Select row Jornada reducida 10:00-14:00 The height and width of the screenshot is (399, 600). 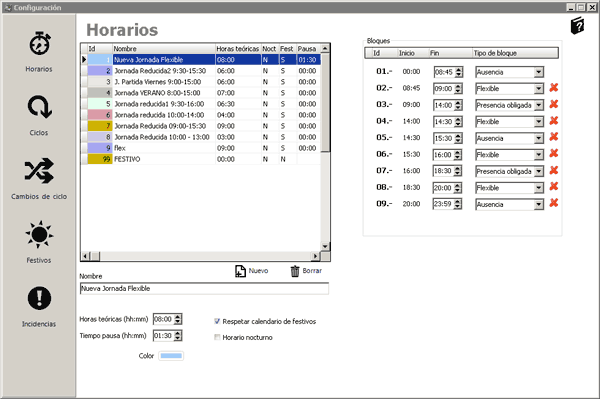[201, 115]
